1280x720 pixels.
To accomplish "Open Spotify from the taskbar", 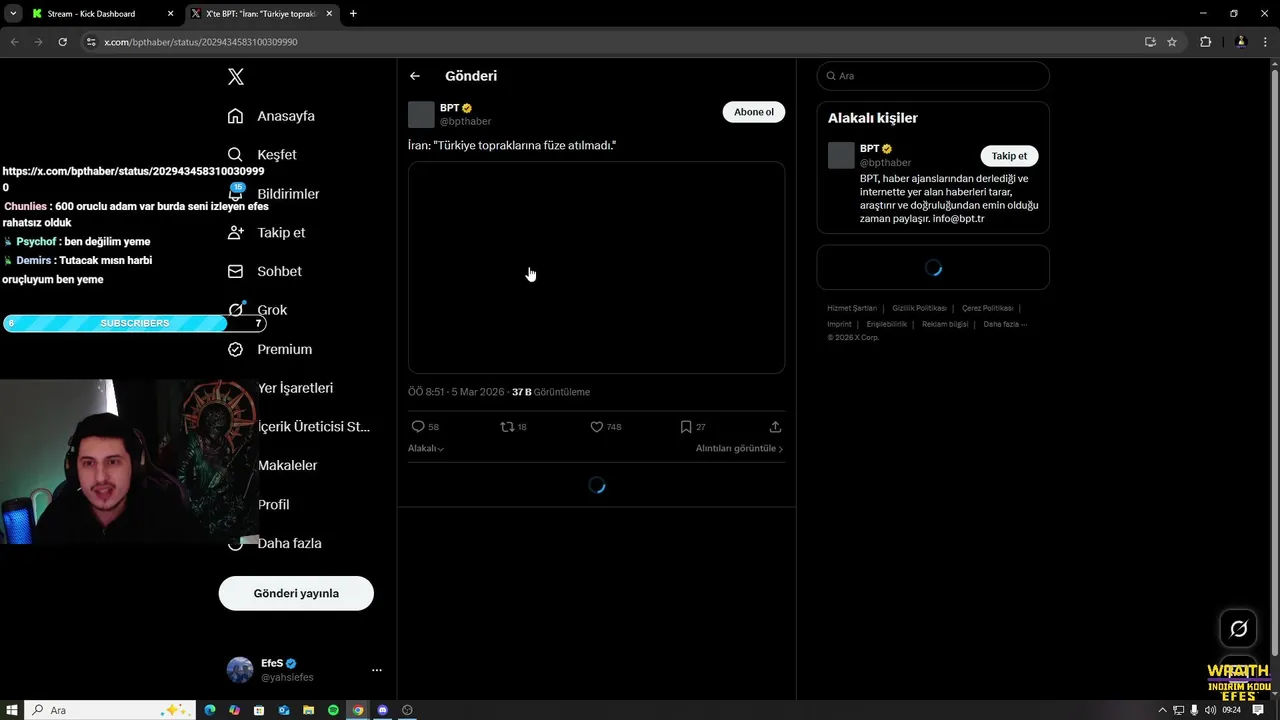I will pos(333,710).
